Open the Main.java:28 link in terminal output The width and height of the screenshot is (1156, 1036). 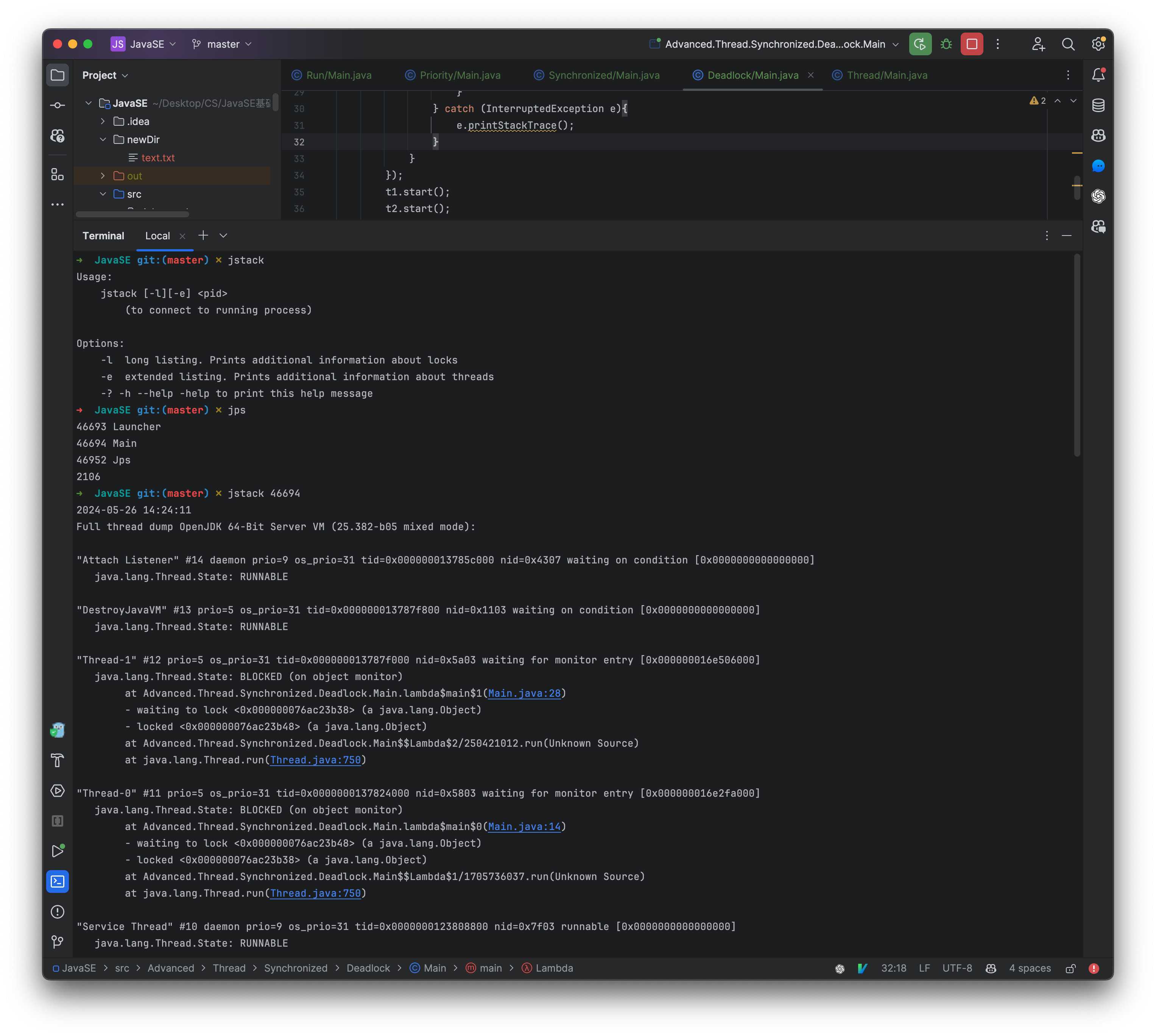(525, 693)
